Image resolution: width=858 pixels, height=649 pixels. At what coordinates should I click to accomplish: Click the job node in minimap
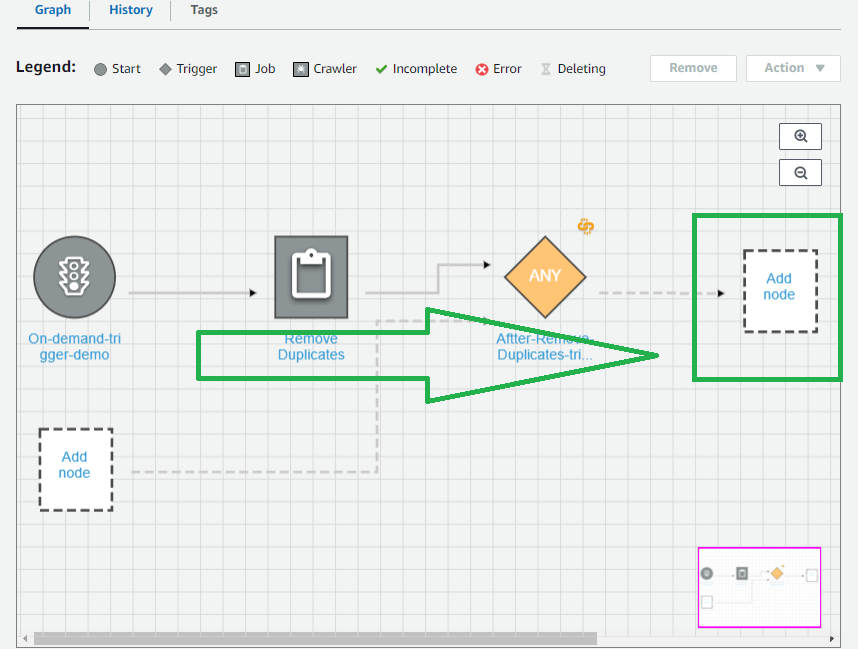(x=742, y=573)
